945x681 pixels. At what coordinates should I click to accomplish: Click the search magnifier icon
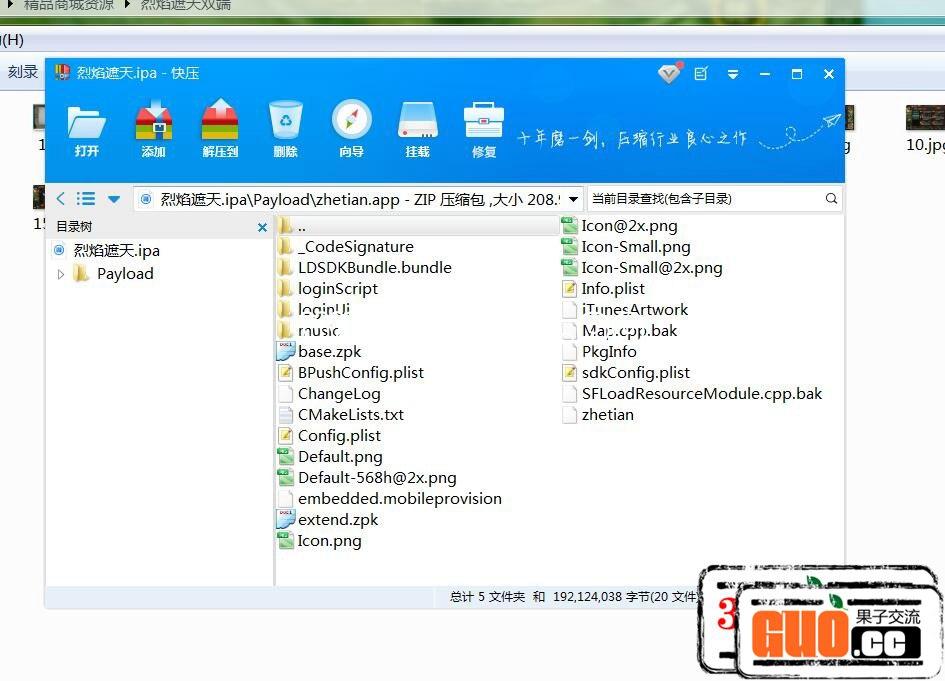point(831,199)
